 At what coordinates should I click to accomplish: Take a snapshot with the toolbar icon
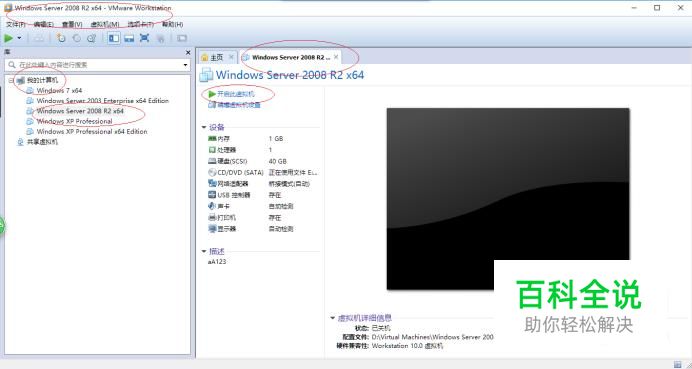click(61, 38)
